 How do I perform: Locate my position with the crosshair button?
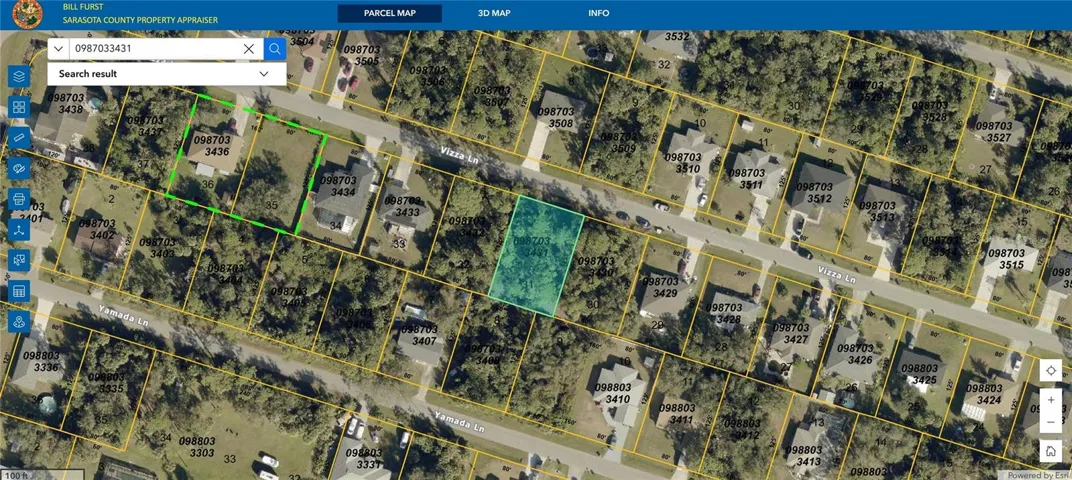[x=1050, y=370]
